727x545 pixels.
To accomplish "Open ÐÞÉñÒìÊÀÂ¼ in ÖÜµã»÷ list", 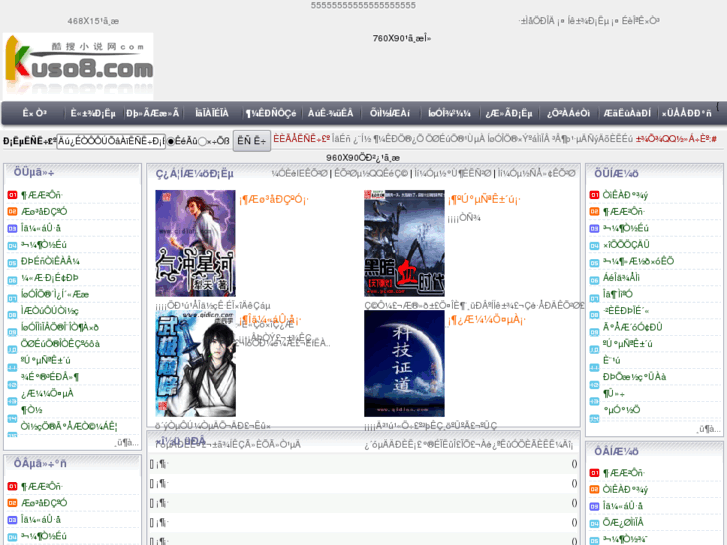I will pos(50,262).
